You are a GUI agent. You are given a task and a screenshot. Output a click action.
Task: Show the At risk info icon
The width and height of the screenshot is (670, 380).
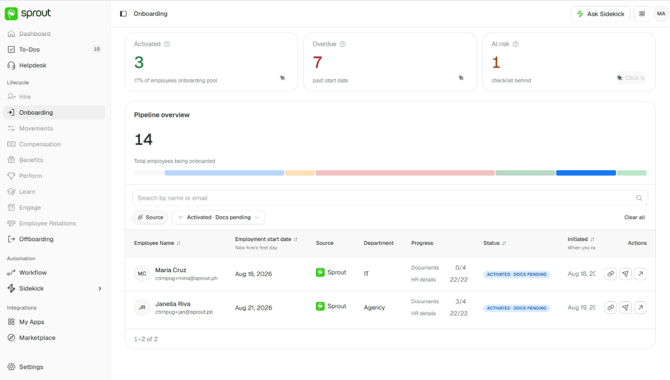pyautogui.click(x=516, y=44)
